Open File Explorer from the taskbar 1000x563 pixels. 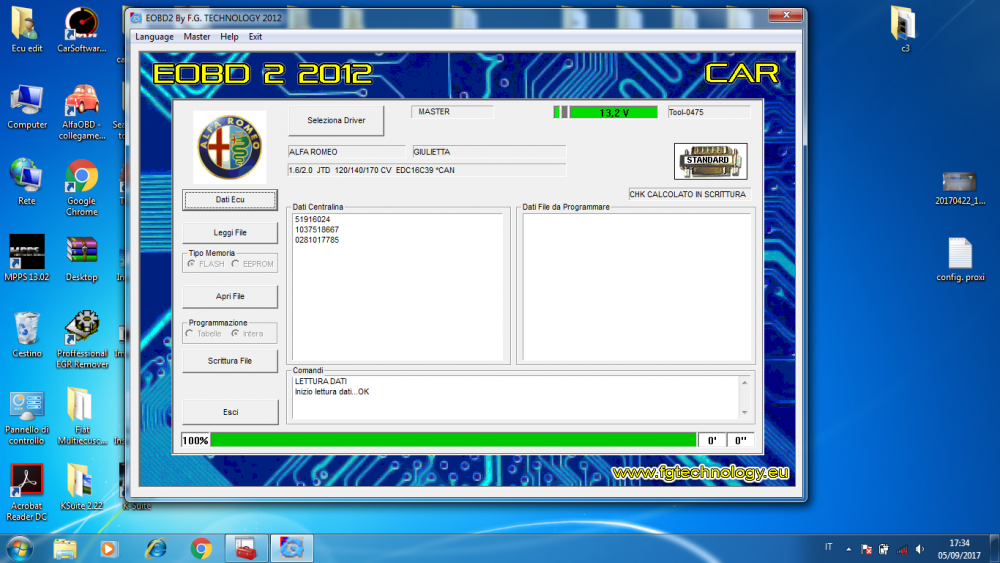click(64, 549)
